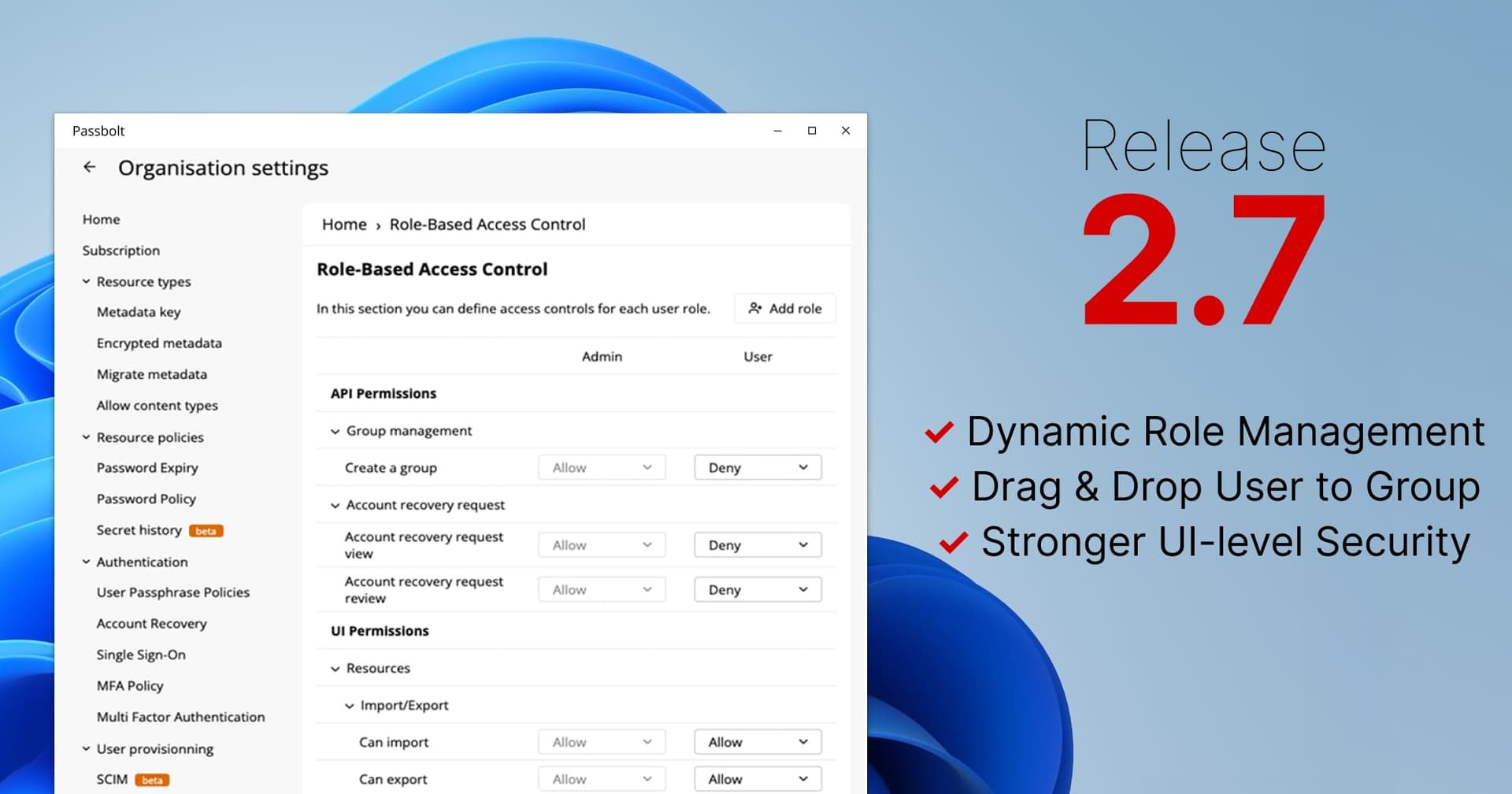Open Admin dropdown for Can export
The width and height of the screenshot is (1512, 794).
pos(602,779)
